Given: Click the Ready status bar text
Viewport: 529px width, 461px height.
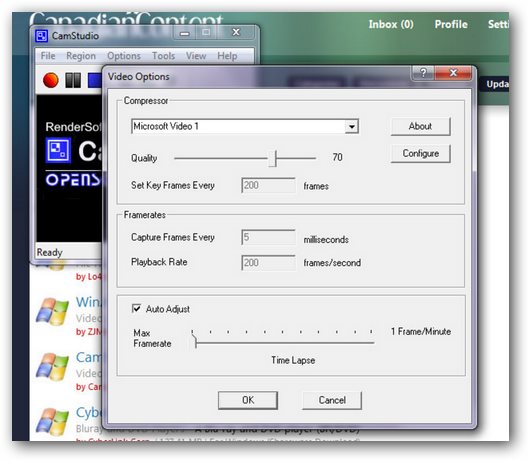Looking at the screenshot, I should click(50, 252).
